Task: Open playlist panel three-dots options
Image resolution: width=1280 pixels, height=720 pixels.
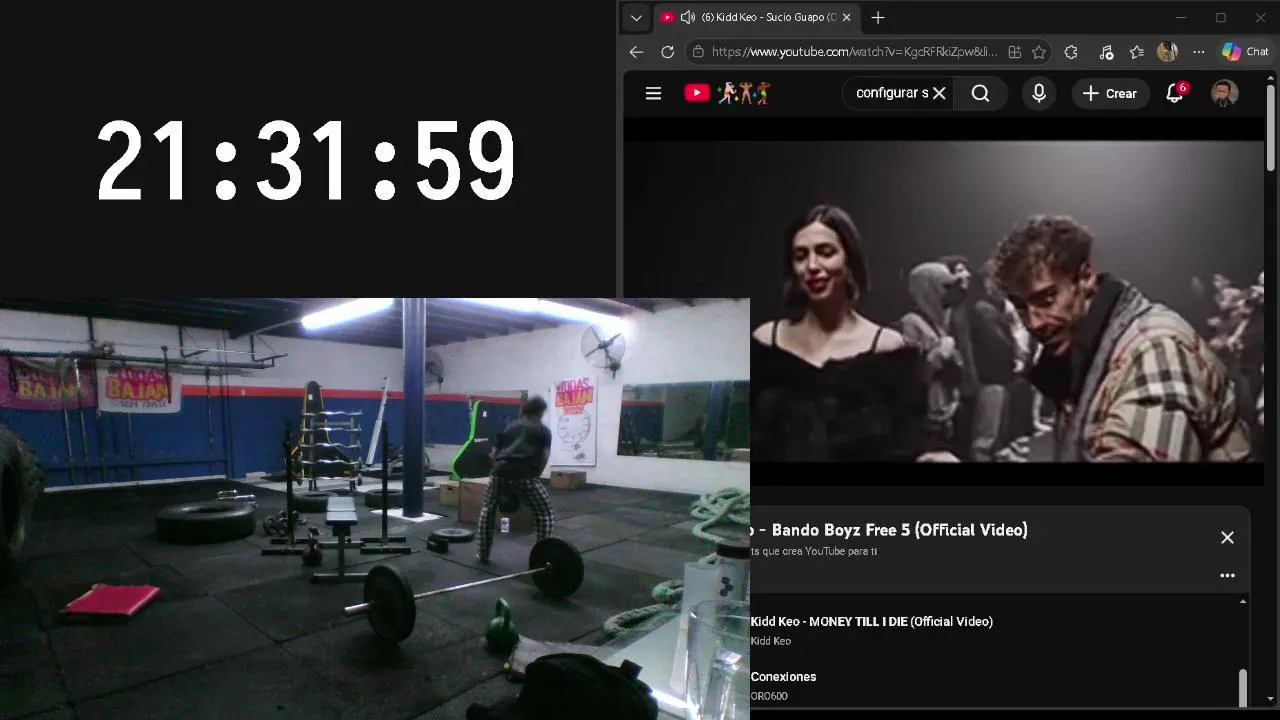Action: pyautogui.click(x=1227, y=575)
